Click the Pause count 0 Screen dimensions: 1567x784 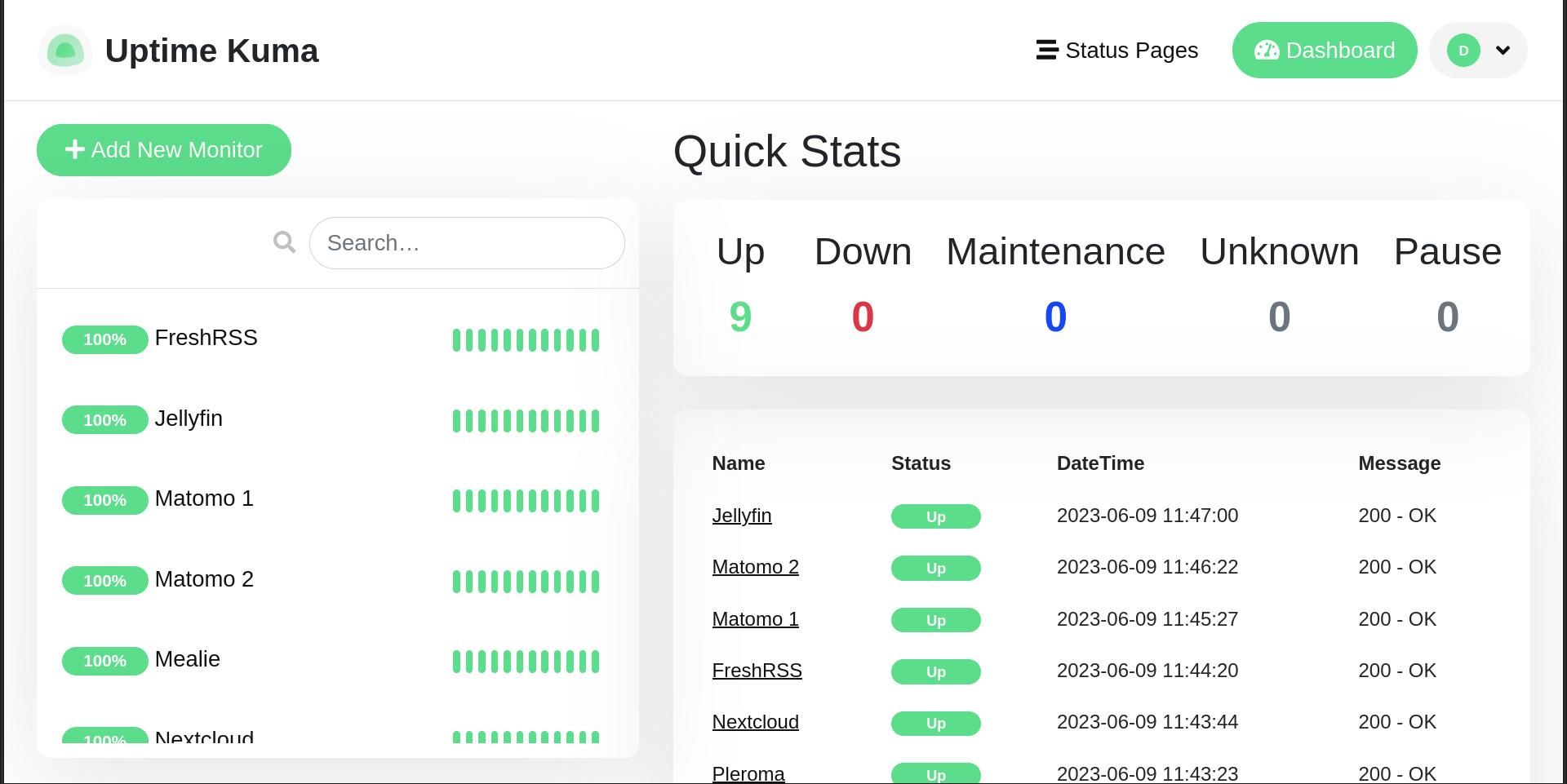[1447, 317]
